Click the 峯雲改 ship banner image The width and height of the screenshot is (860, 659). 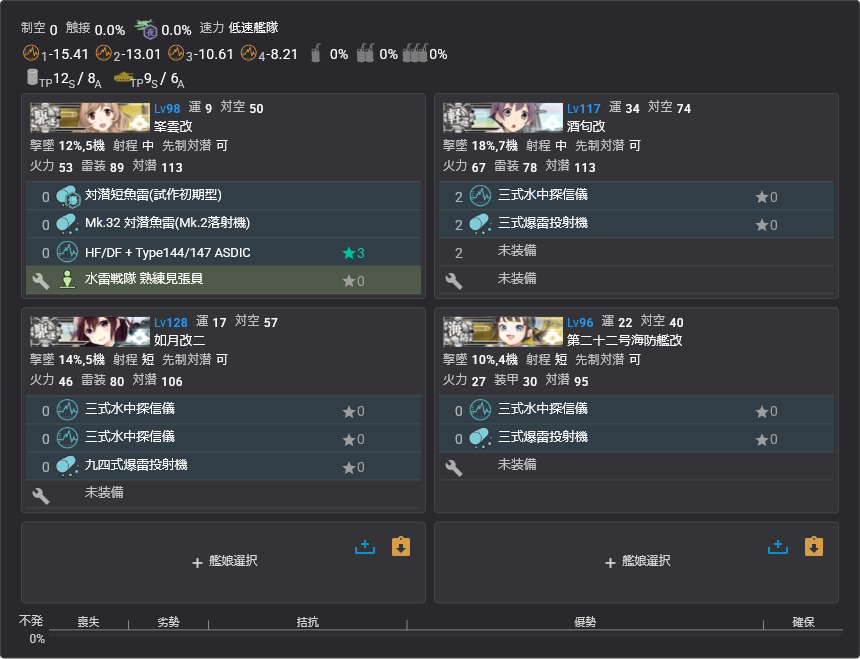[90, 117]
